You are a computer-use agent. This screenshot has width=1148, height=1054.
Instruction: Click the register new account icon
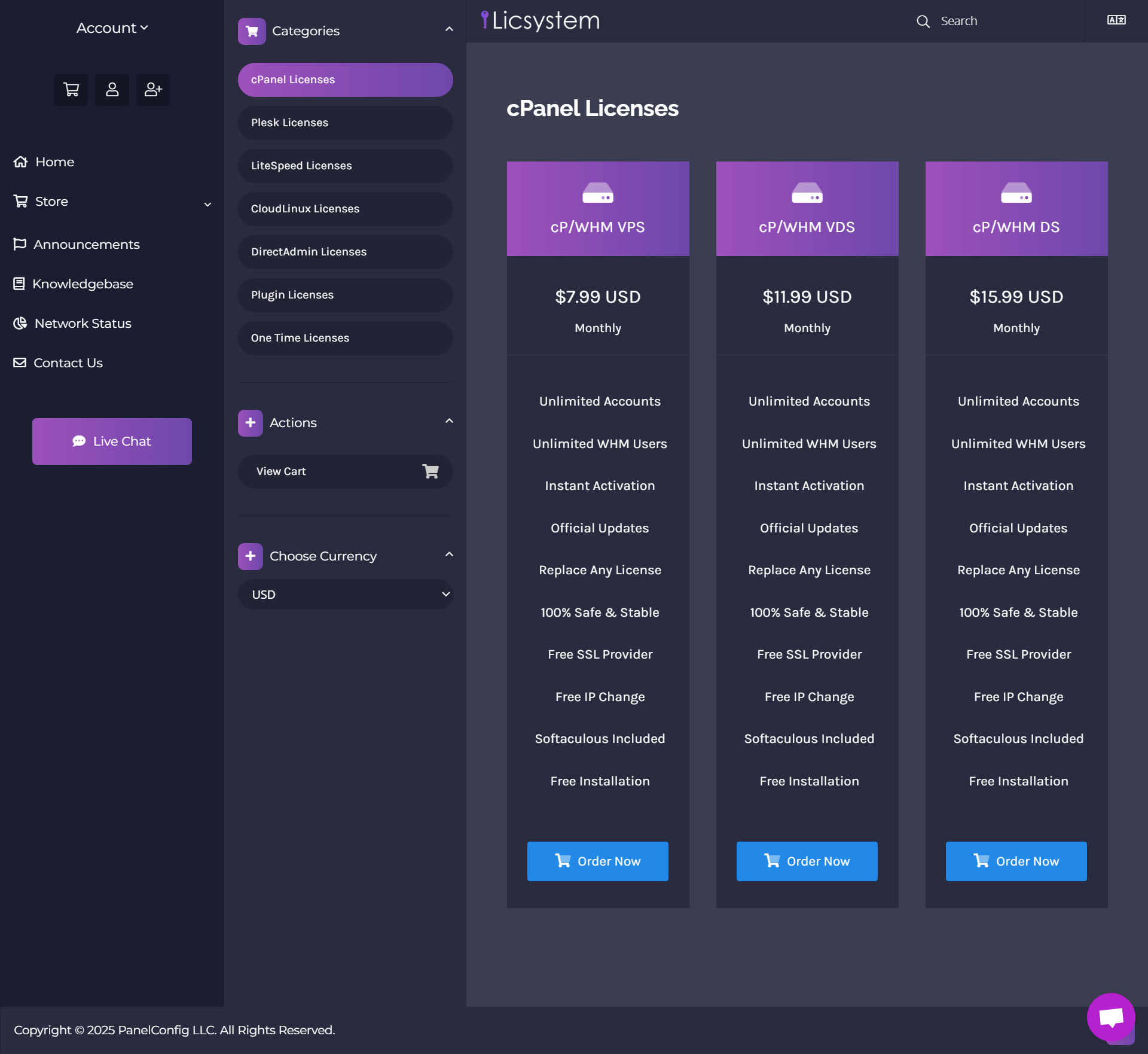point(153,90)
